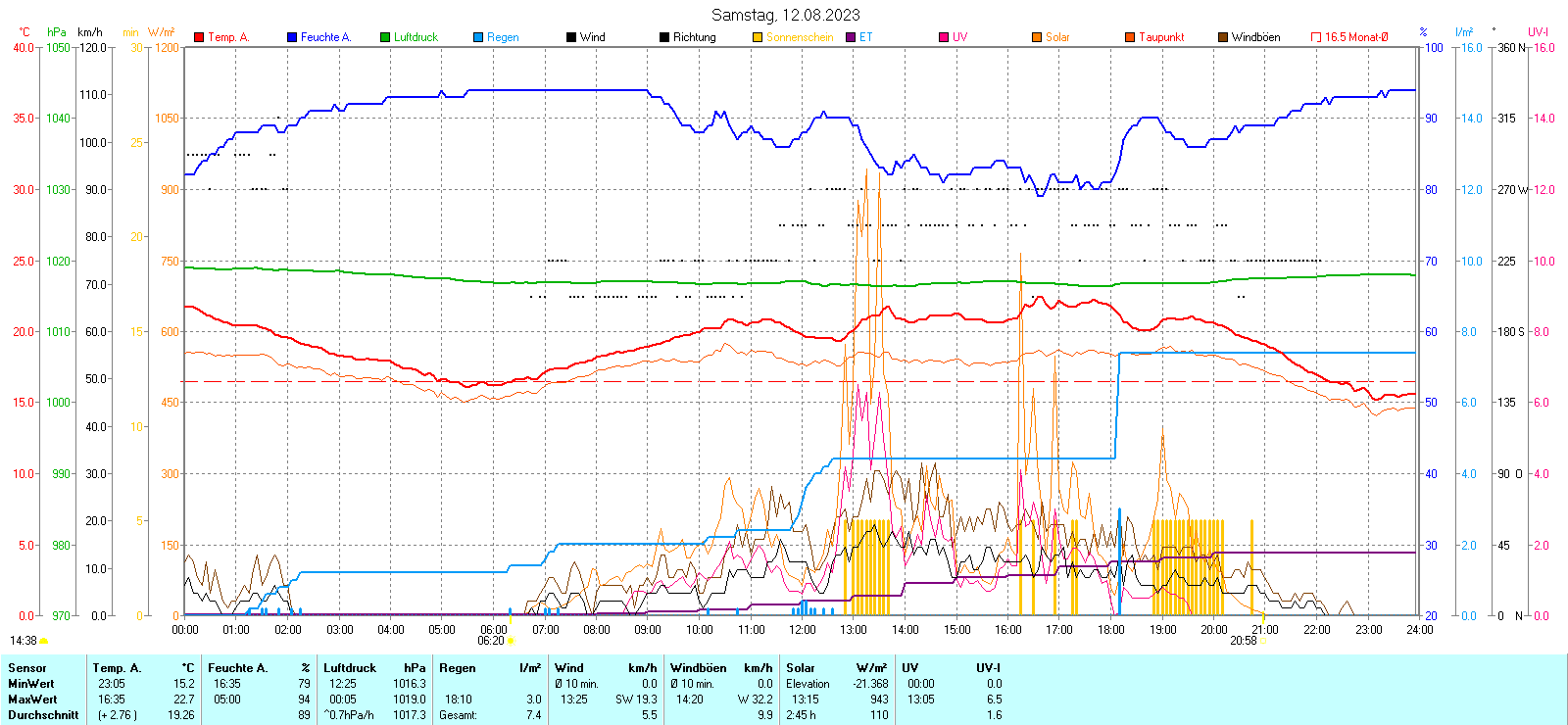Click the brown Windböen legend square
1568x725 pixels.
[1223, 37]
